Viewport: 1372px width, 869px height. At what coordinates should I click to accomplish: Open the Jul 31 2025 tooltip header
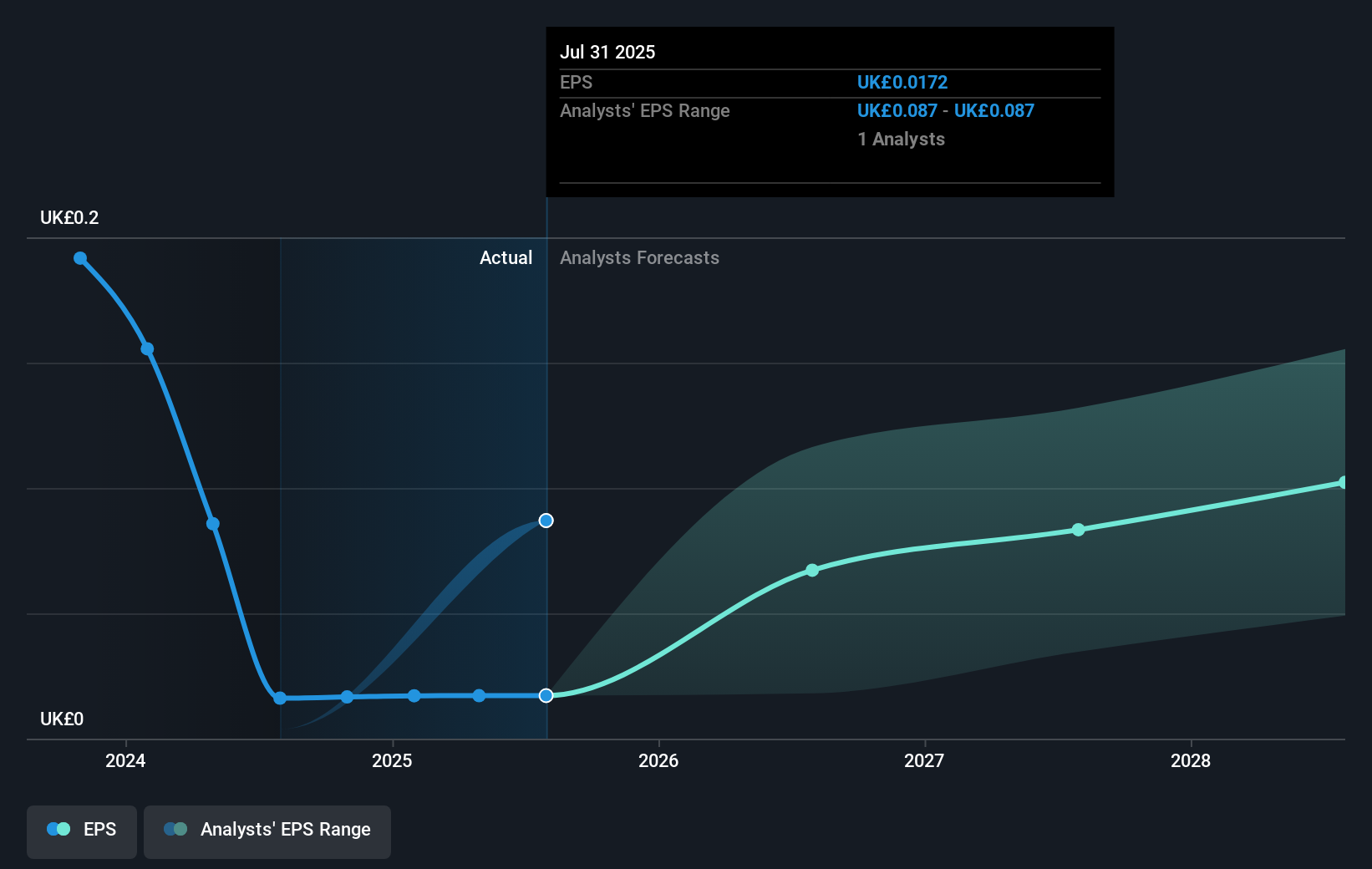click(608, 52)
